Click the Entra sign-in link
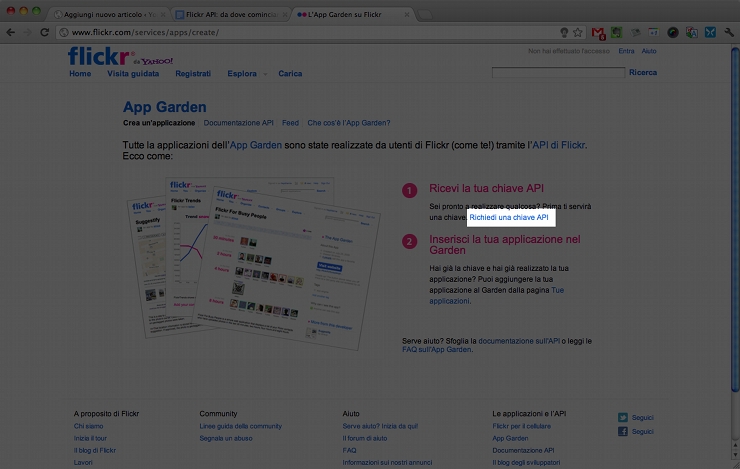This screenshot has width=740, height=469. (x=626, y=51)
